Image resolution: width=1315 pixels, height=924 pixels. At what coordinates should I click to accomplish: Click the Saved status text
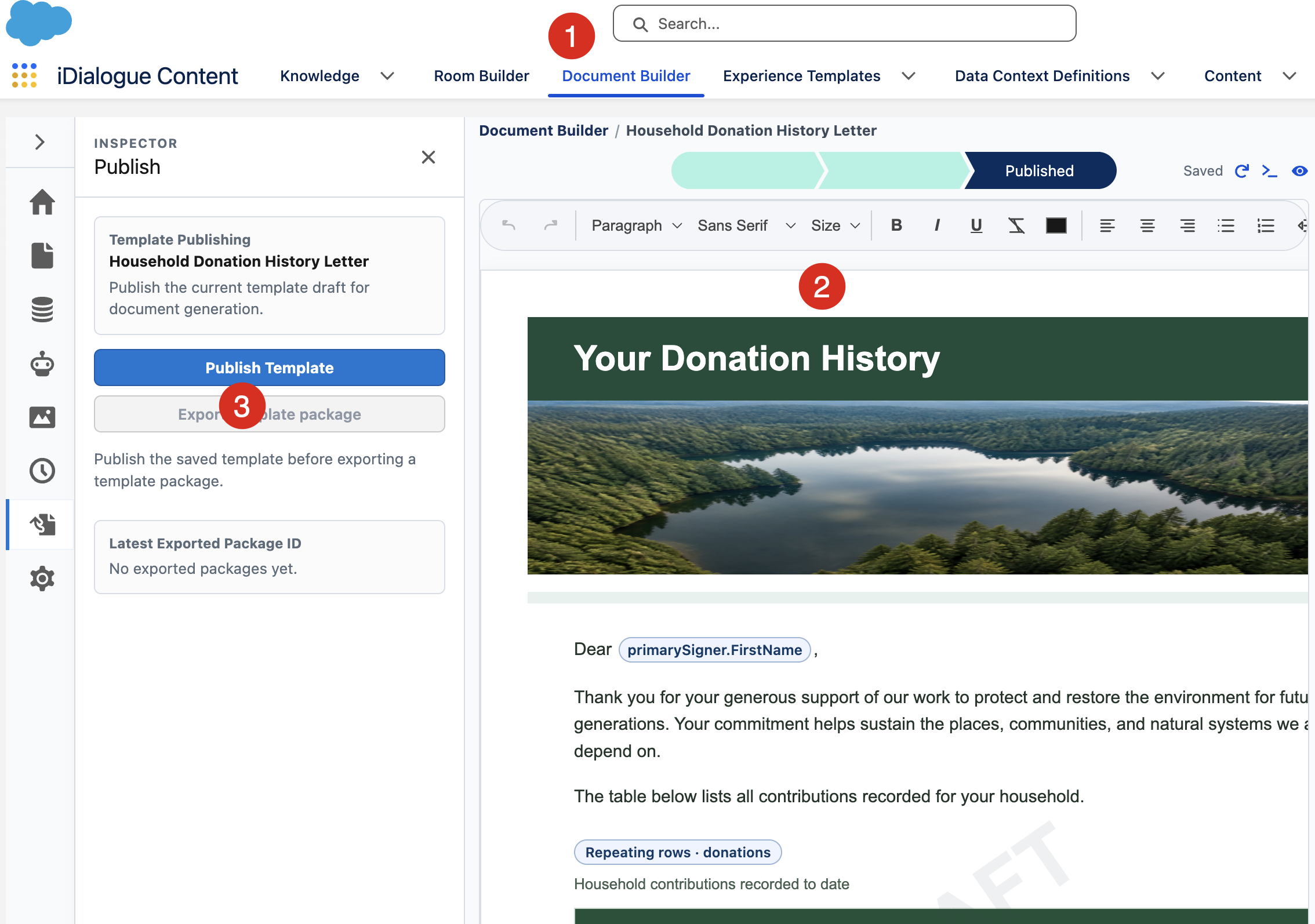point(1203,171)
